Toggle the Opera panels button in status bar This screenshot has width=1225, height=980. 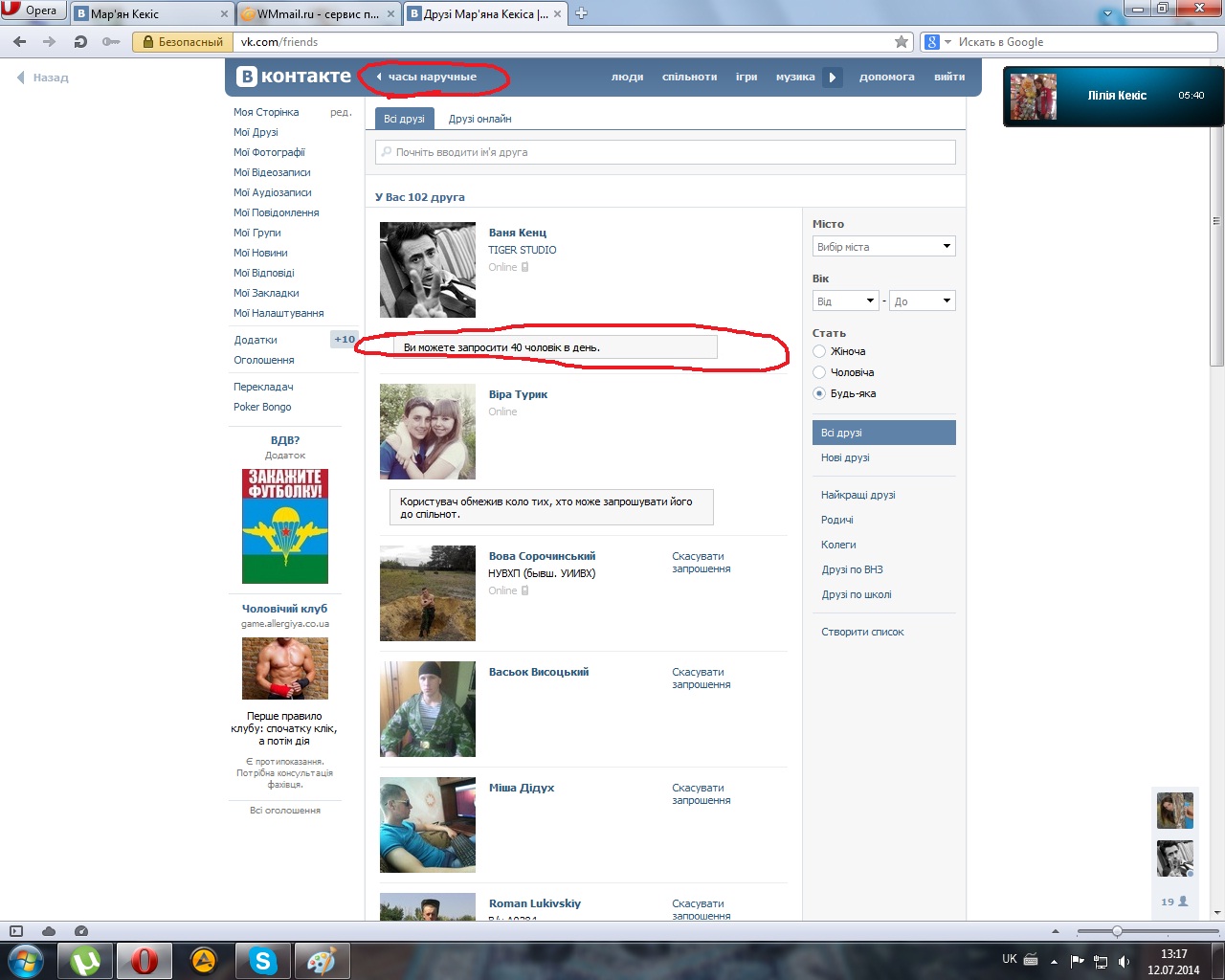(x=16, y=931)
